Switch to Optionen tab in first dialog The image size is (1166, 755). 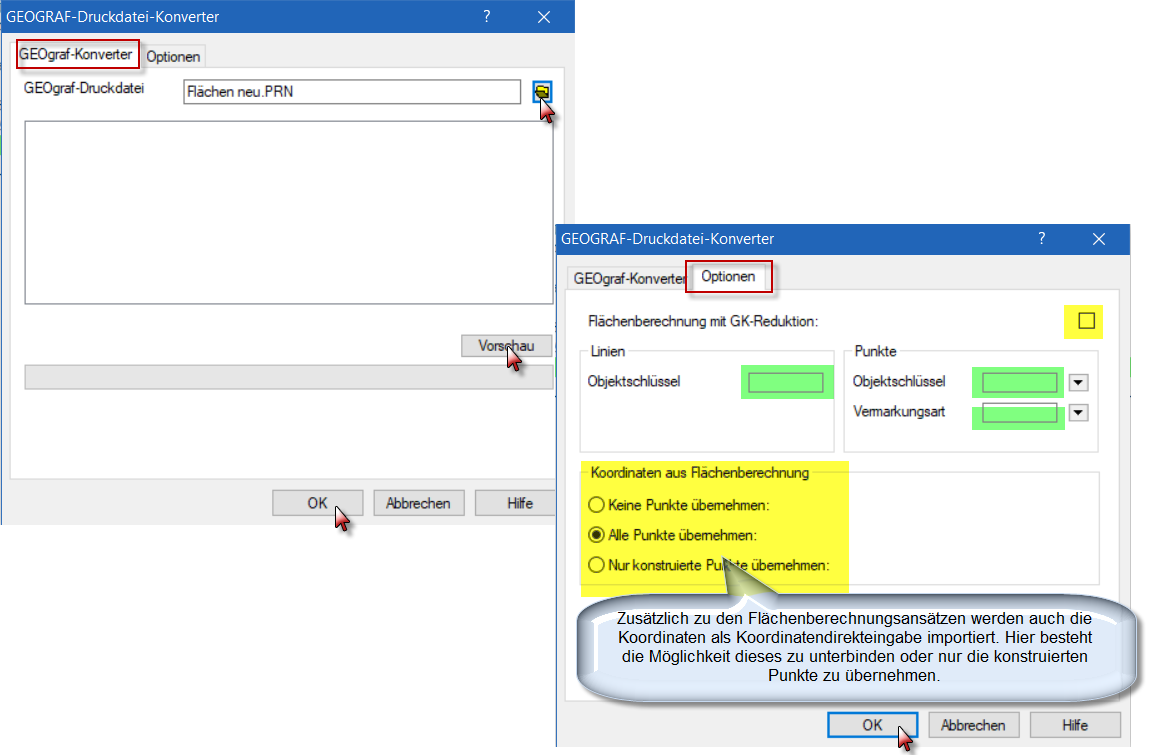pyautogui.click(x=173, y=57)
